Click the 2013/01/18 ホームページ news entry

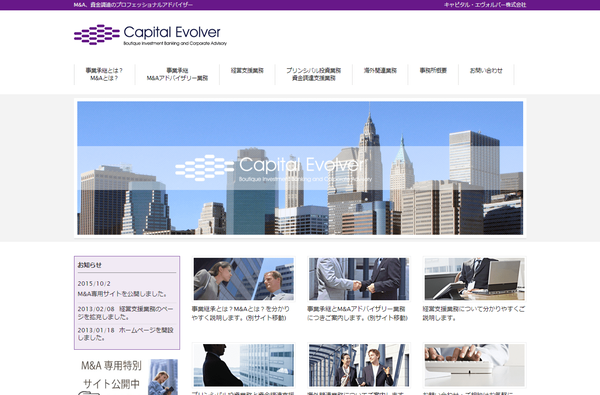[x=126, y=334]
